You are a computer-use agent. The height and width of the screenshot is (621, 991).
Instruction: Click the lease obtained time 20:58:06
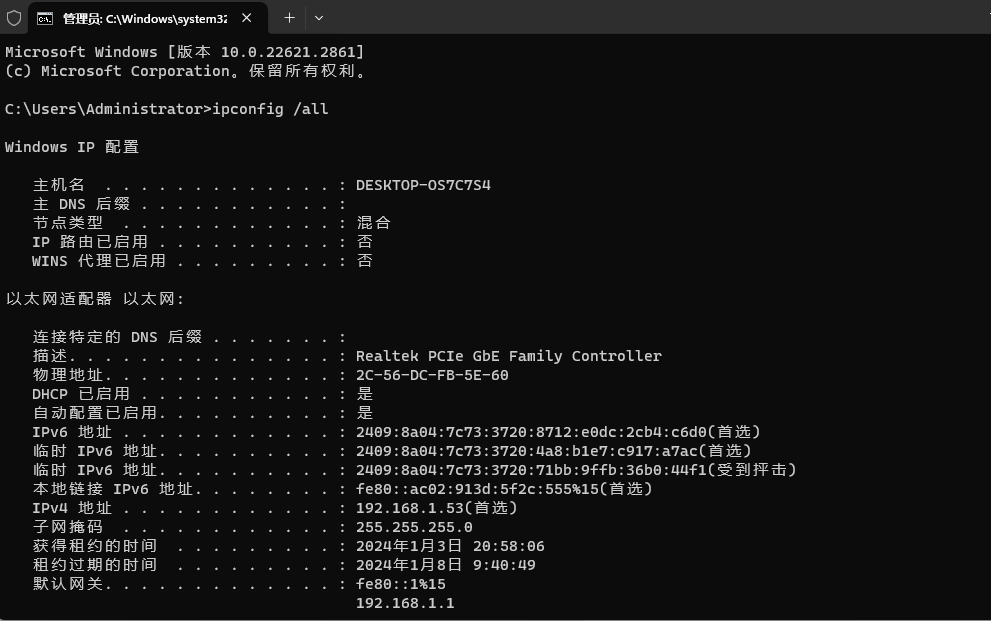[x=509, y=546]
